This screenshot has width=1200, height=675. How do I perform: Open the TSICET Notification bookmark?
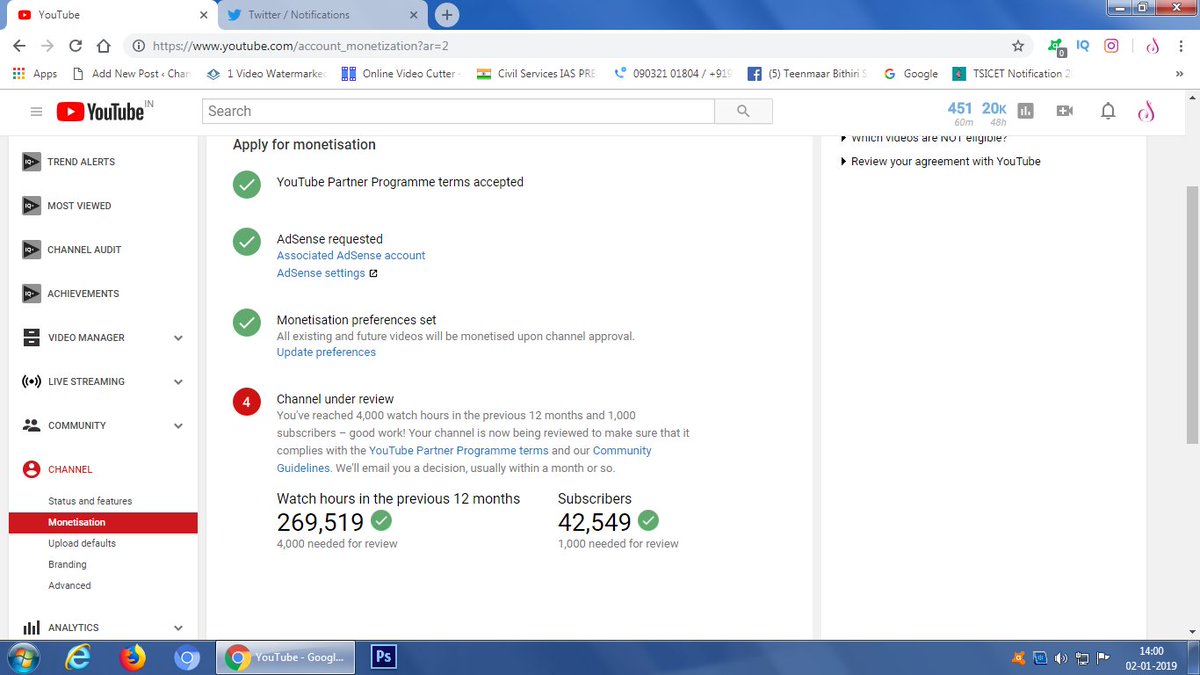coord(1011,74)
